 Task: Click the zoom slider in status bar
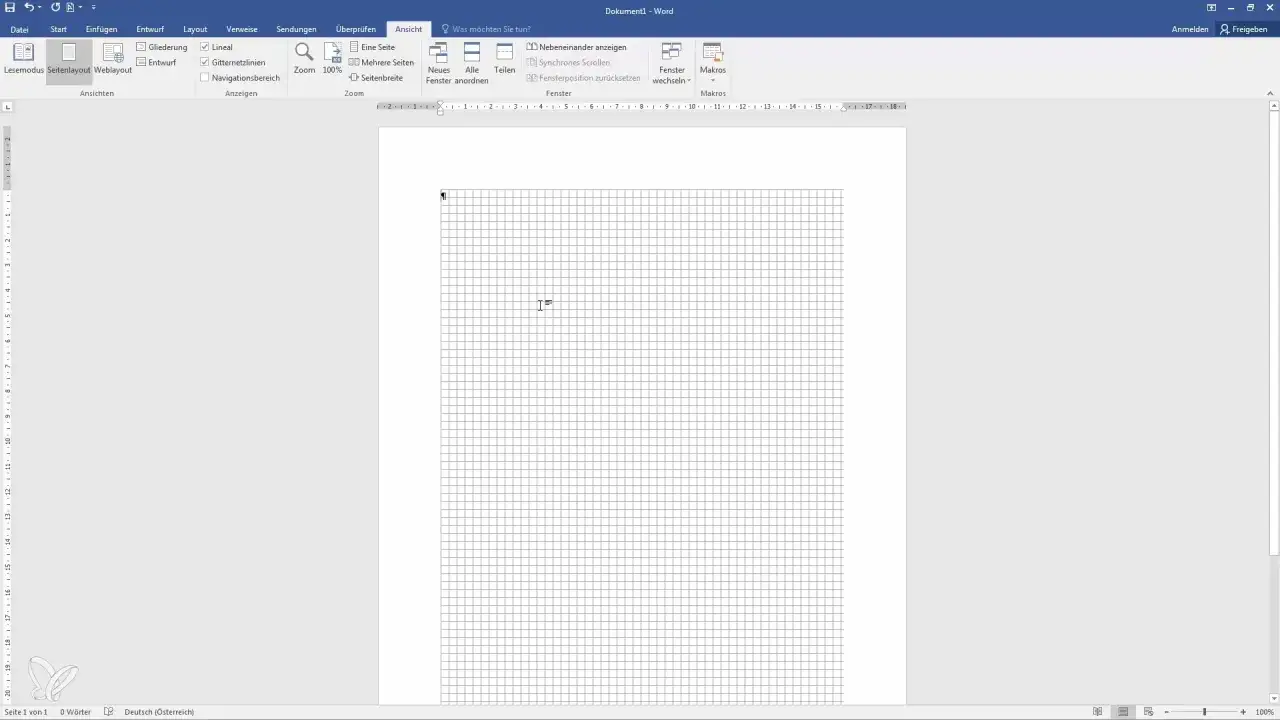click(1204, 712)
